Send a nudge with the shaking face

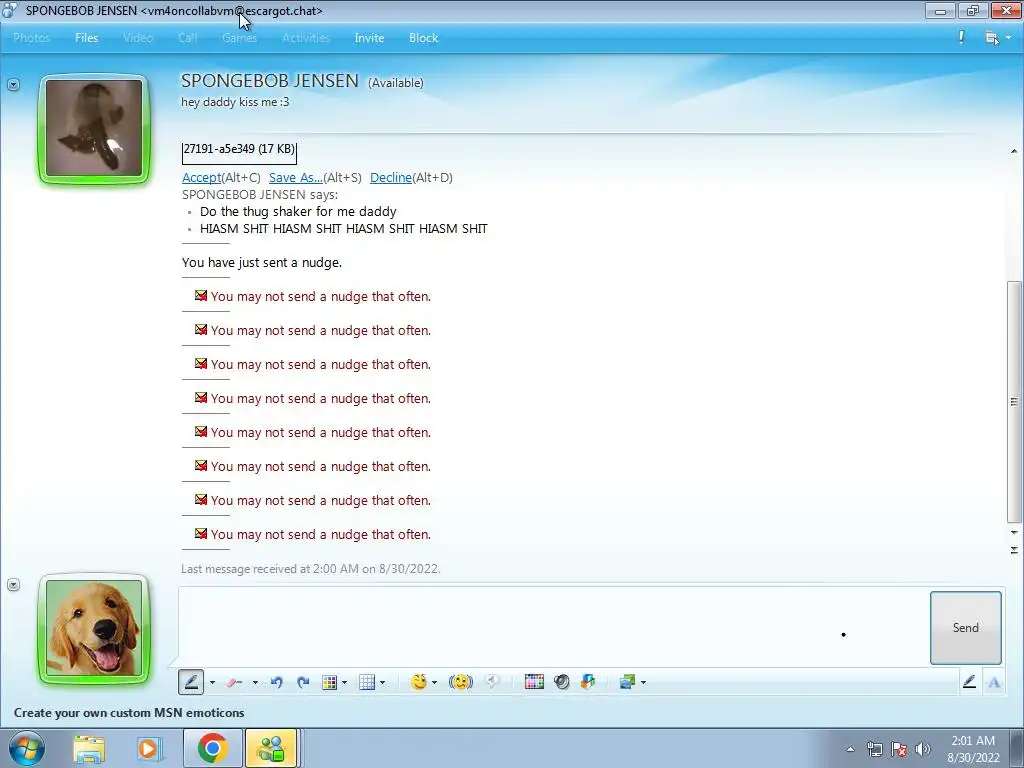tap(461, 682)
